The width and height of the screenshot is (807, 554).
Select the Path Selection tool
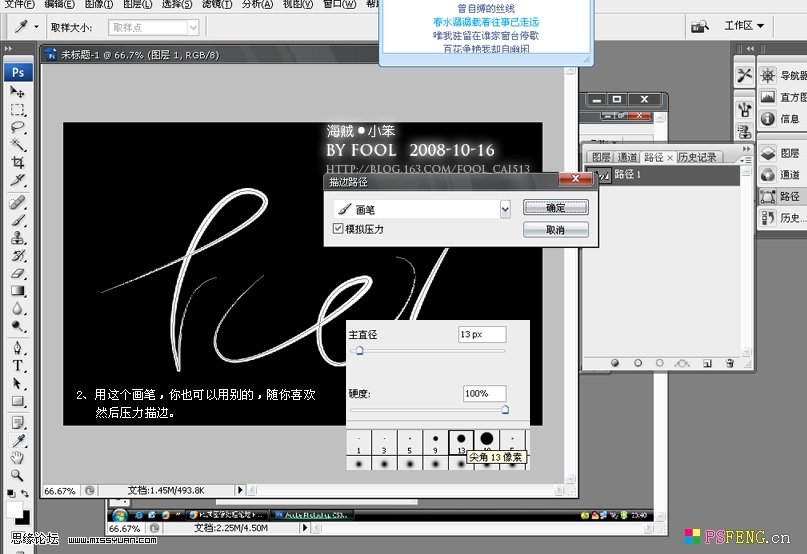17,384
